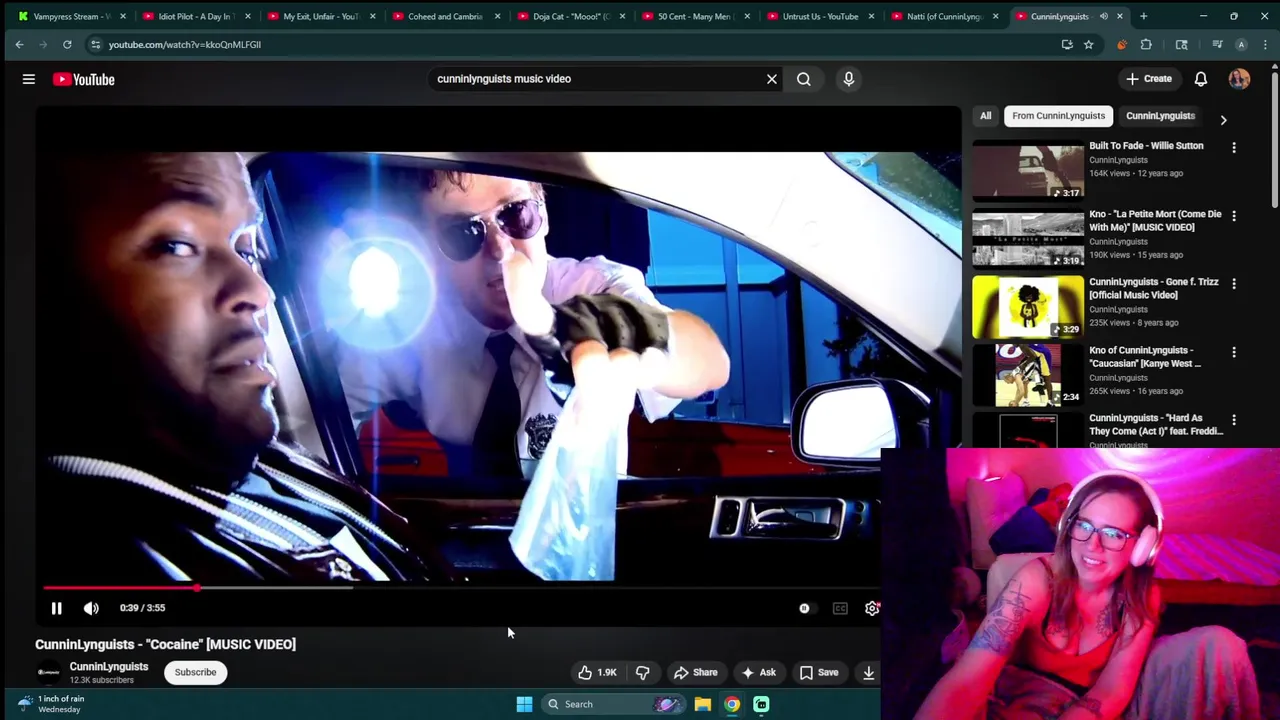Open options for Built To Fade video
1280x720 pixels.
(x=1234, y=148)
